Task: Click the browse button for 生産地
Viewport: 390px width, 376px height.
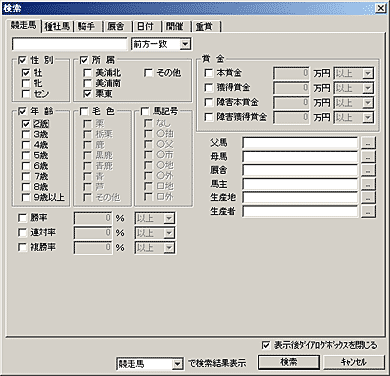Action: [x=368, y=198]
